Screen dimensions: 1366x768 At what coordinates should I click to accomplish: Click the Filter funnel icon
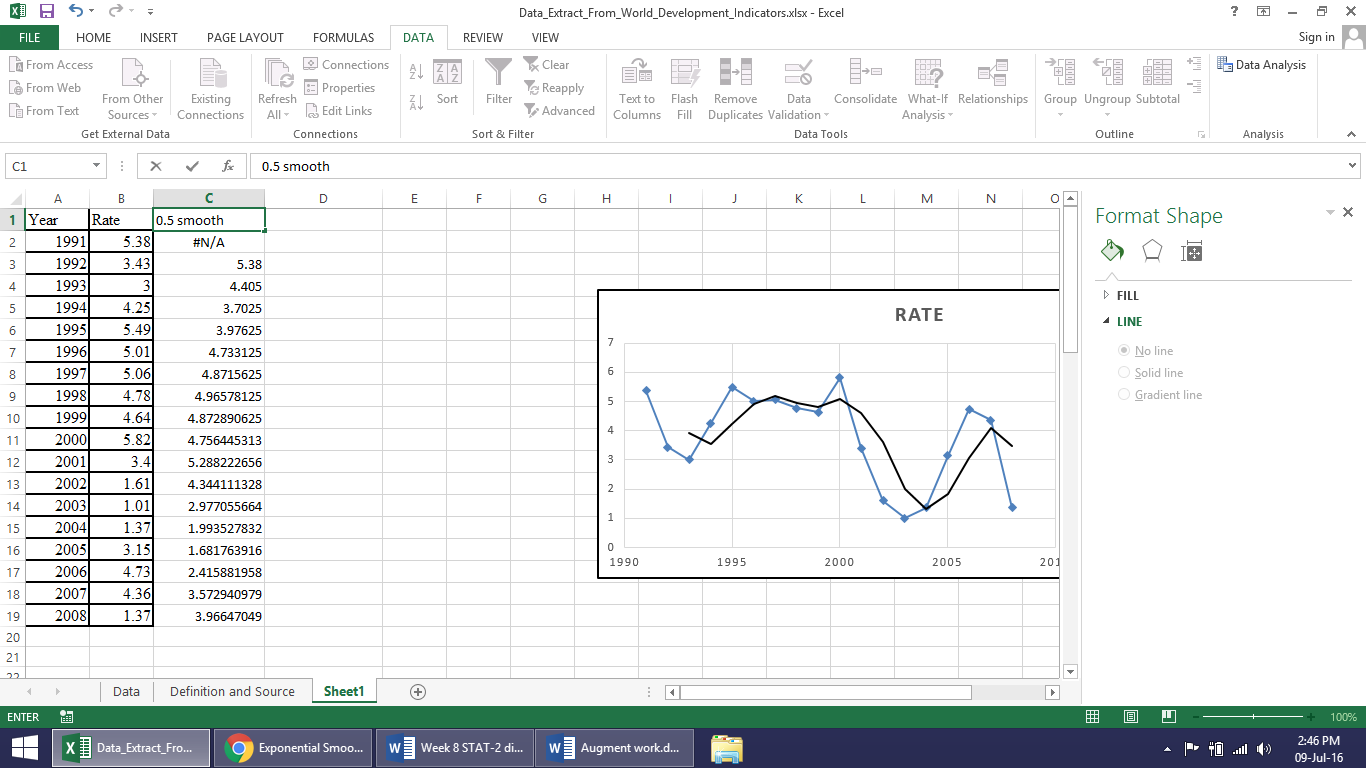(x=498, y=74)
